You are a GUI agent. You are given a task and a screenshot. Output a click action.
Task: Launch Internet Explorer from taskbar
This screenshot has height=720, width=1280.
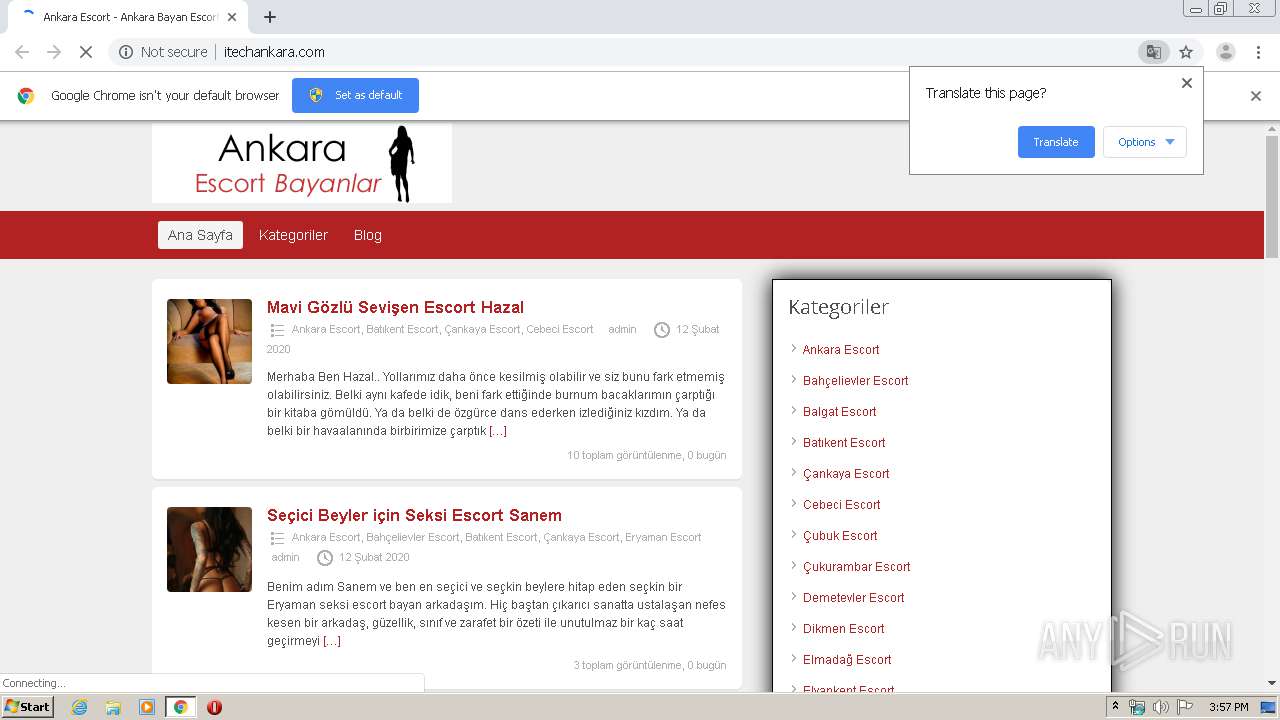tap(79, 707)
